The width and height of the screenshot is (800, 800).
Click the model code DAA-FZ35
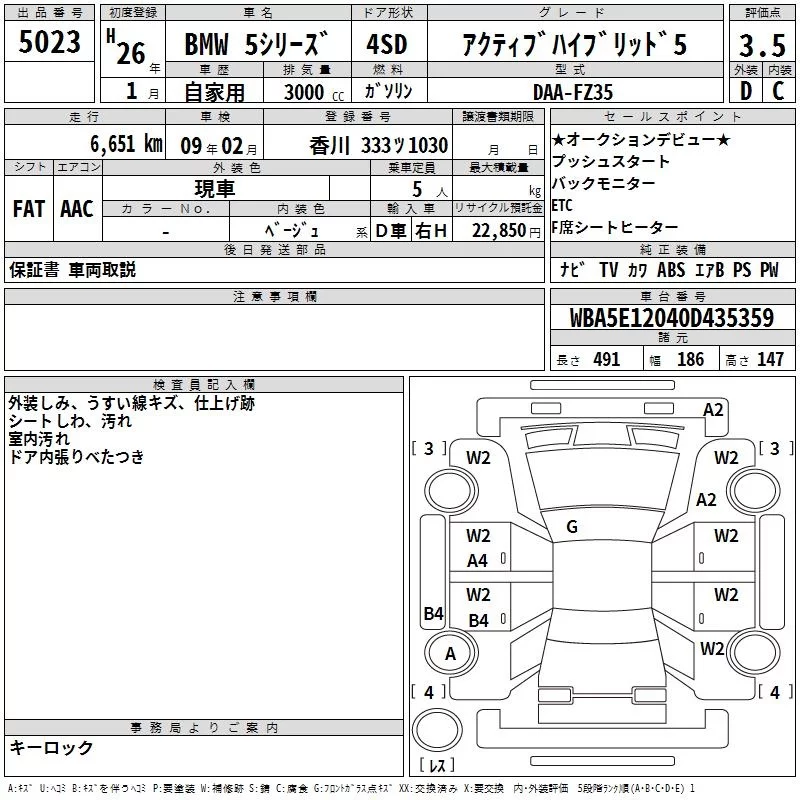pyautogui.click(x=573, y=92)
